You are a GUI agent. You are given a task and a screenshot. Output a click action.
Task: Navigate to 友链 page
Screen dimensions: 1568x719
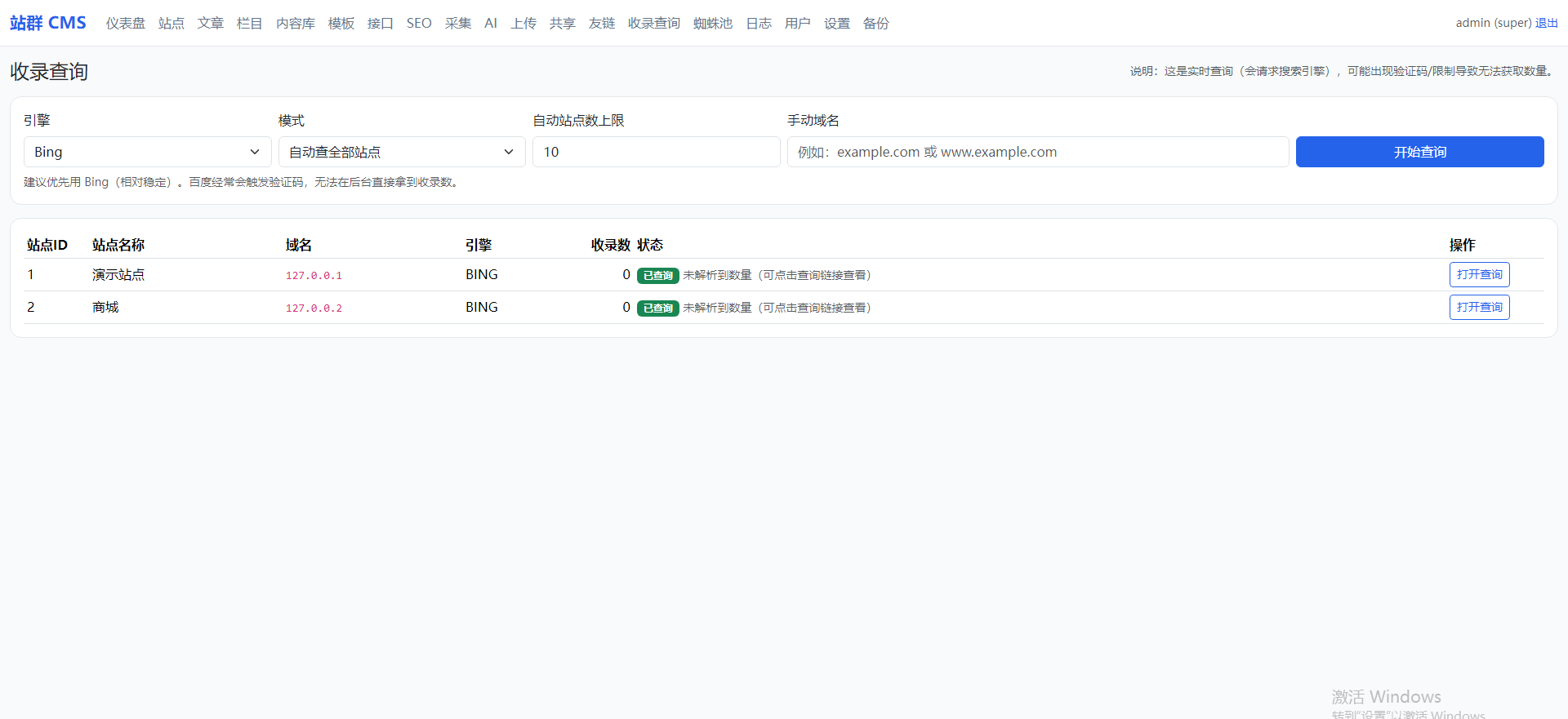click(602, 24)
